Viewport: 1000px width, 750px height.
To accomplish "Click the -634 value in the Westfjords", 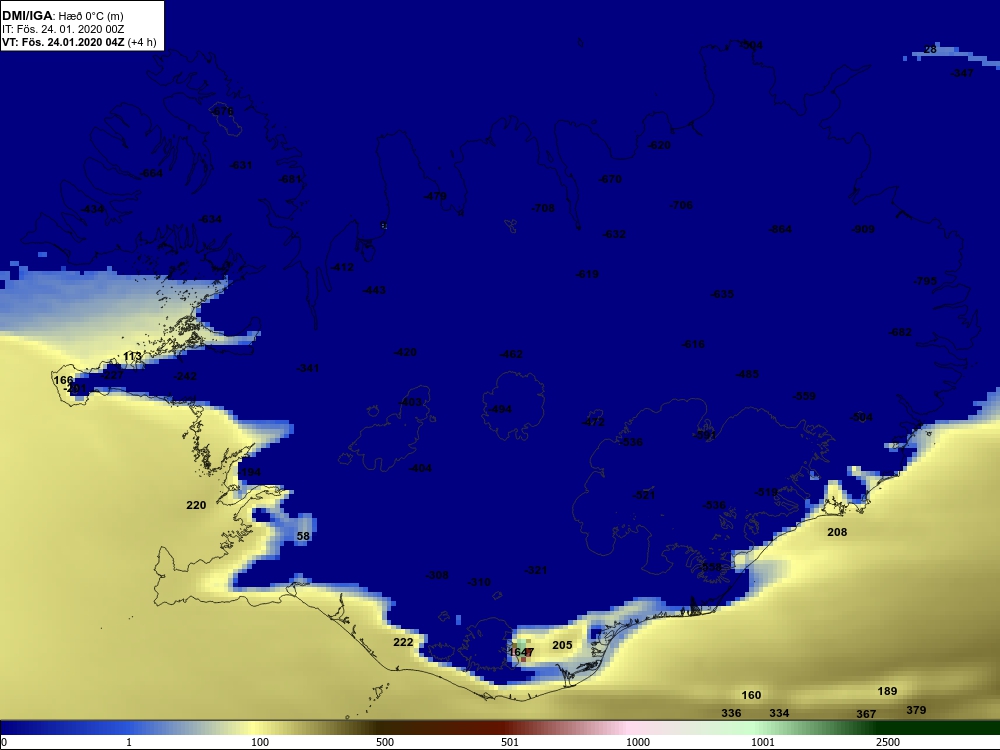I will (210, 219).
